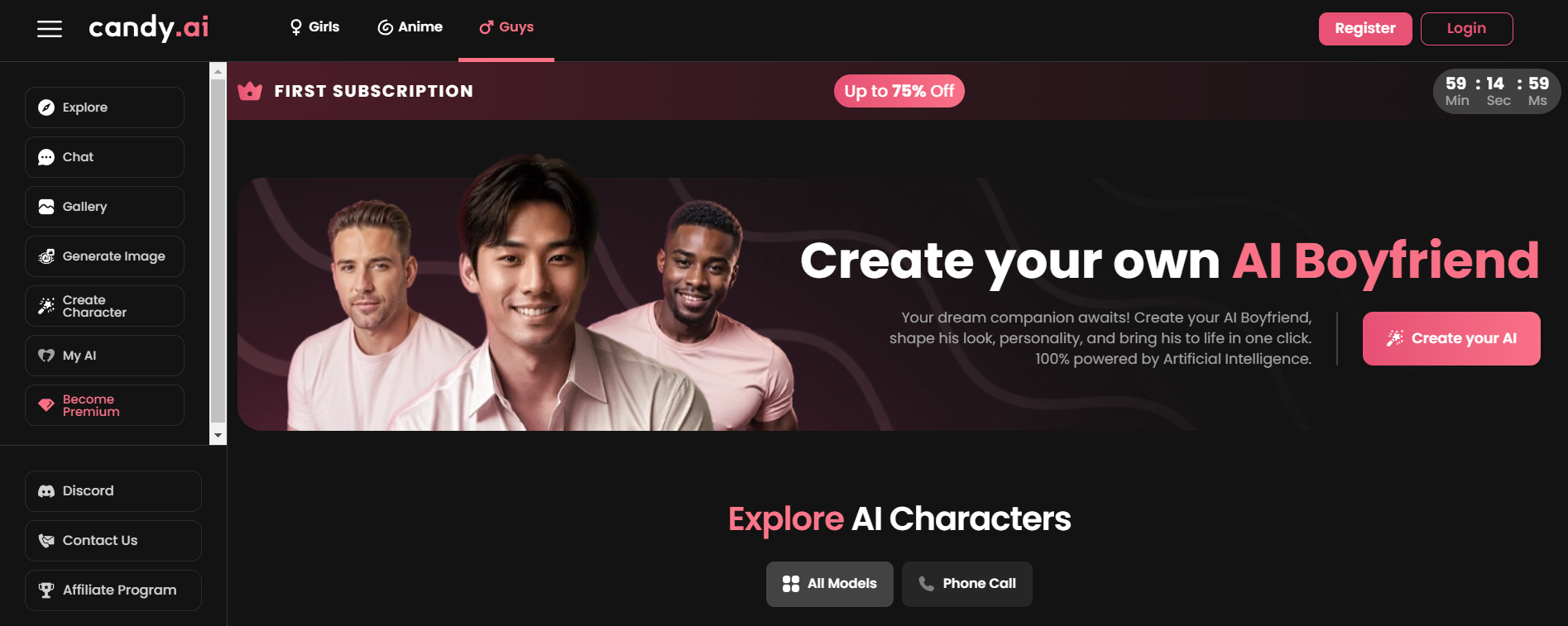Switch to the Girls tab
The height and width of the screenshot is (626, 1568).
pos(314,27)
